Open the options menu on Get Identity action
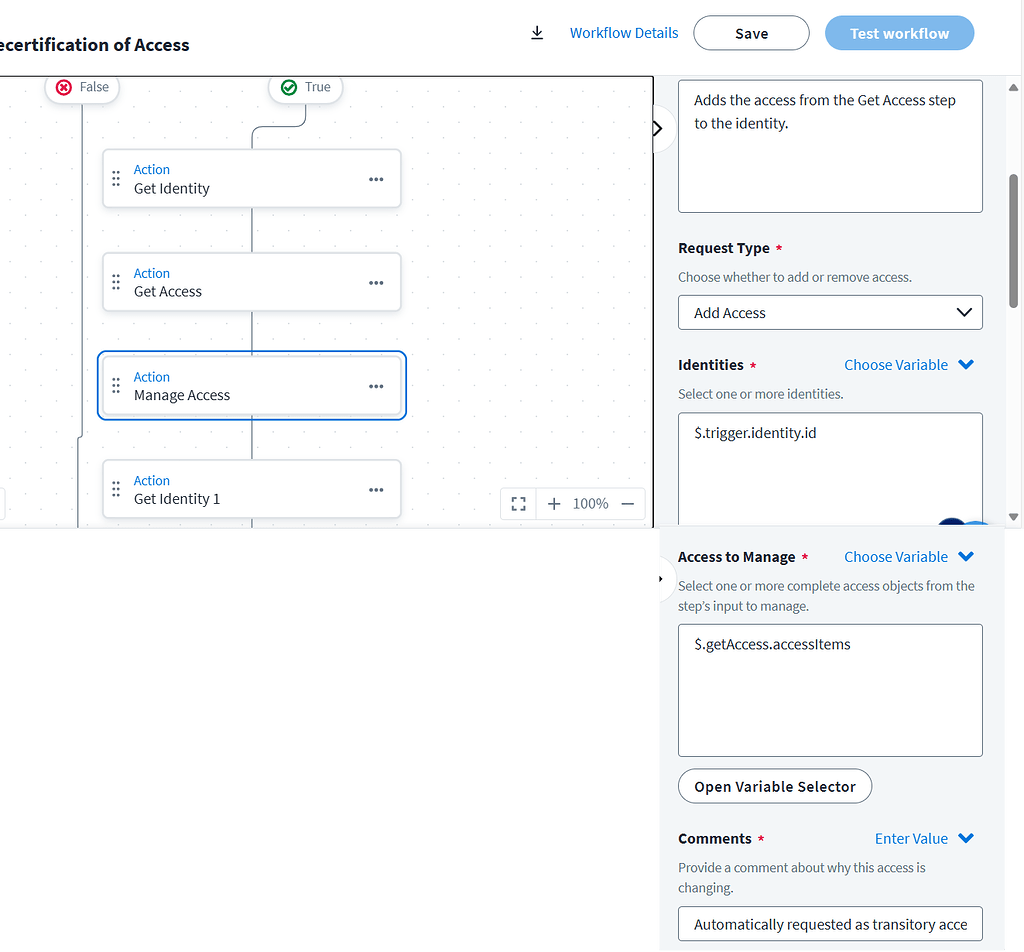Image resolution: width=1024 pixels, height=952 pixels. click(376, 178)
